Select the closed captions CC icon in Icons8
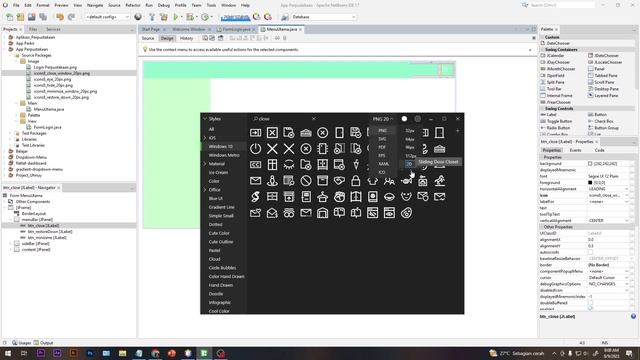The height and width of the screenshot is (360, 640). [256, 164]
